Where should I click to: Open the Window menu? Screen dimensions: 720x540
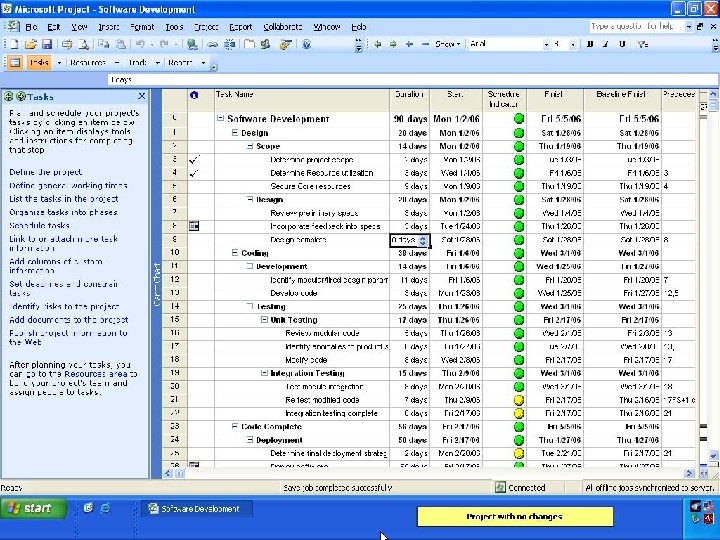click(327, 27)
